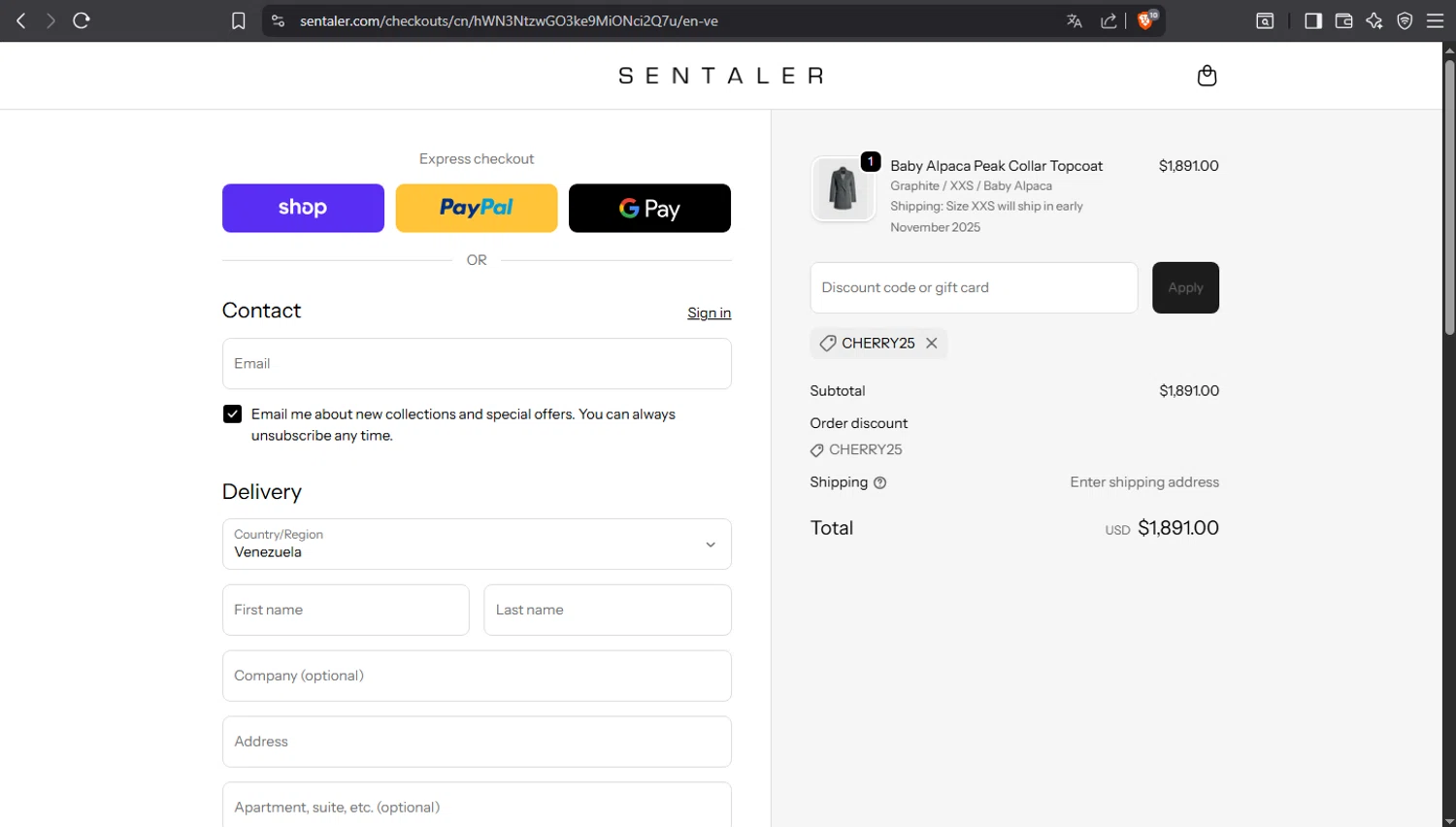Screen dimensions: 1456x827
Task: Focus the Email input field
Action: click(x=477, y=363)
